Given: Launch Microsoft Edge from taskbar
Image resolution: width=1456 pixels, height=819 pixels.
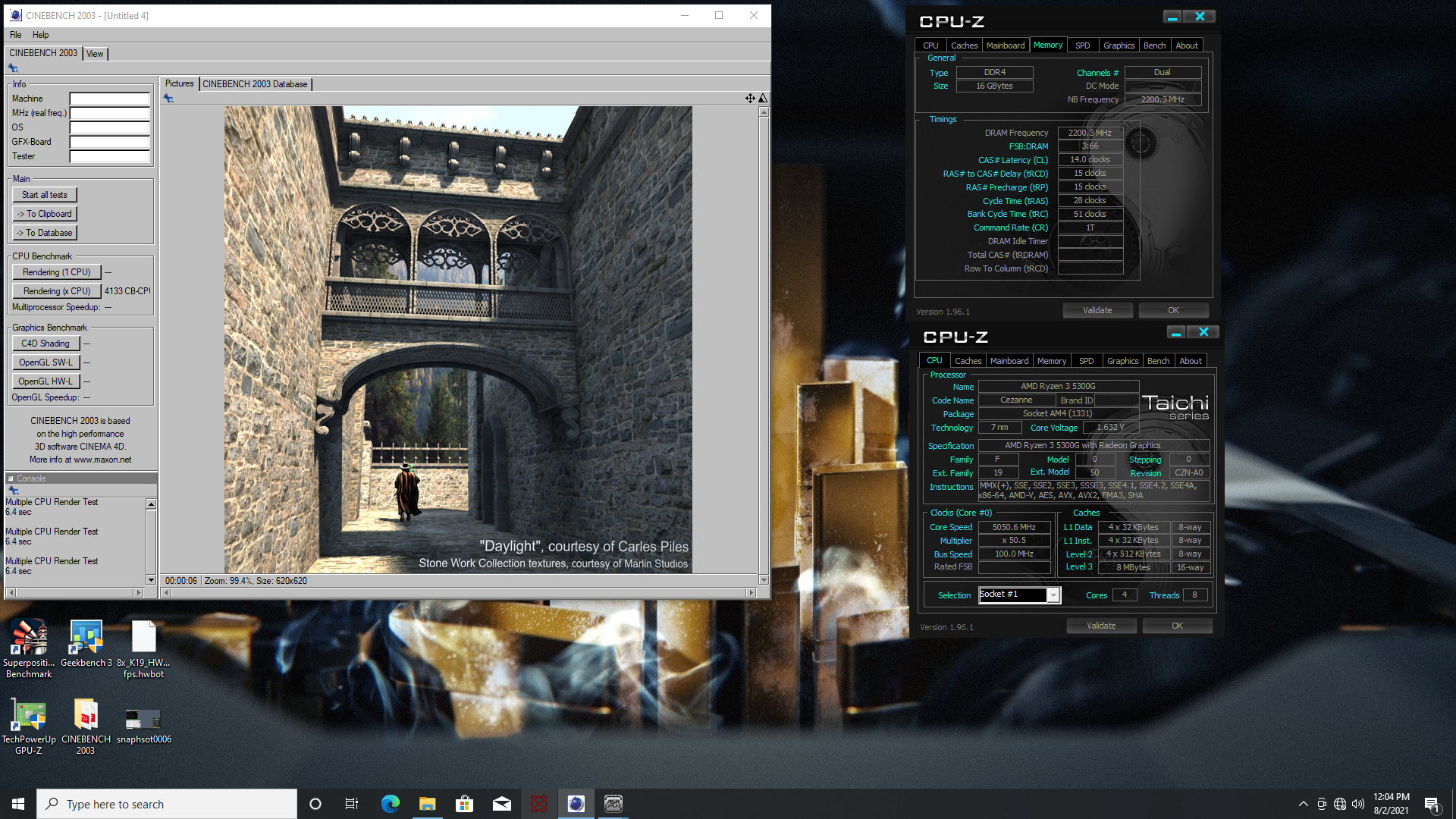Looking at the screenshot, I should (x=390, y=804).
